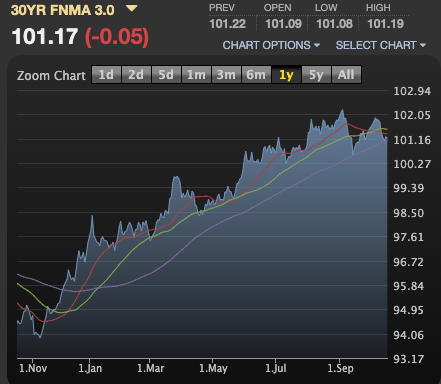
Task: Click the 1.Nov date axis label
Action: point(33,368)
